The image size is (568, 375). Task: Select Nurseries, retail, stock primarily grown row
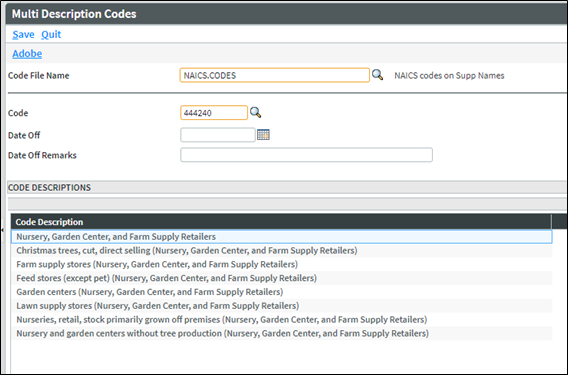click(282, 319)
